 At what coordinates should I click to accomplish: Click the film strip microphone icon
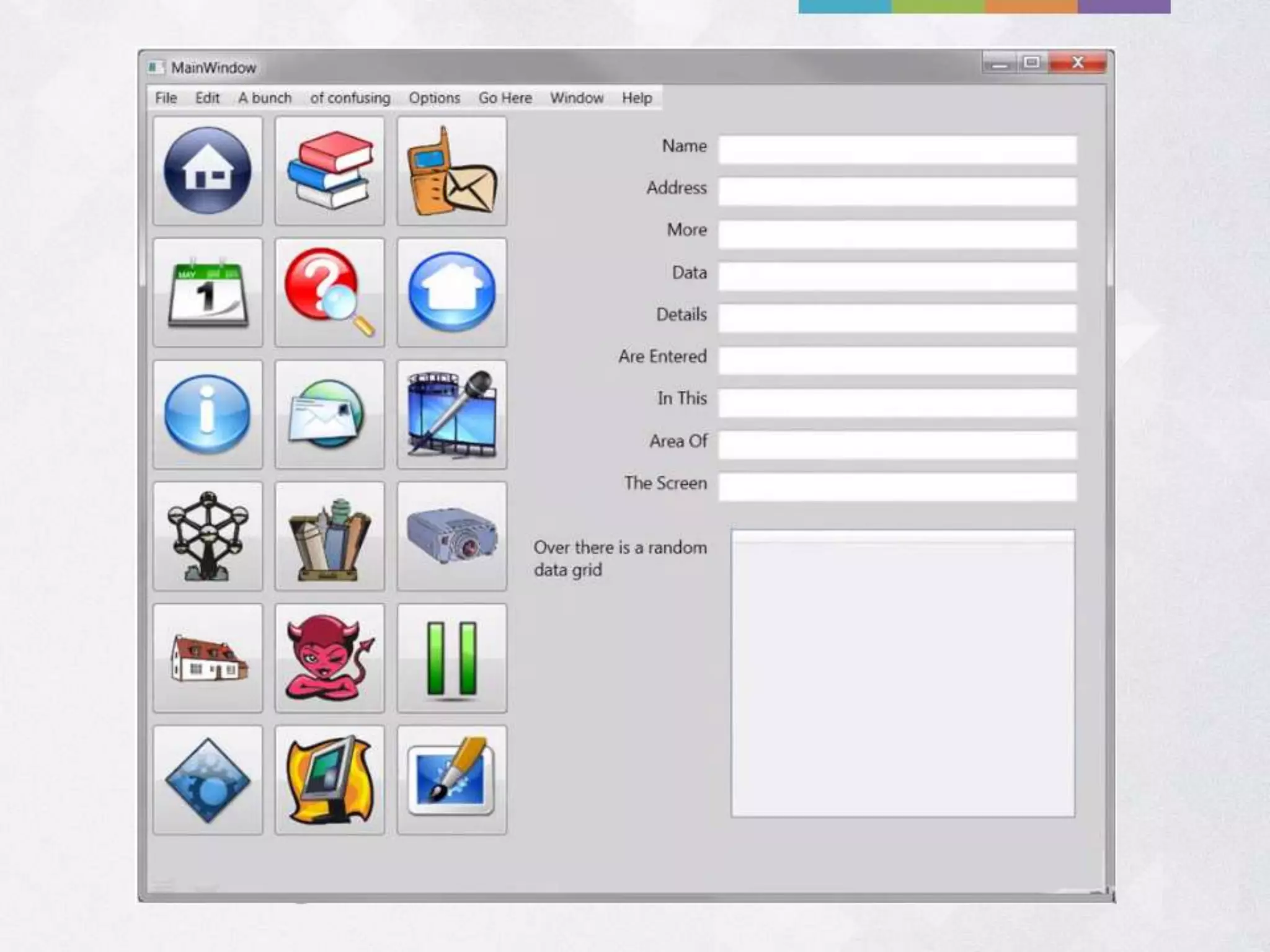[x=451, y=414]
